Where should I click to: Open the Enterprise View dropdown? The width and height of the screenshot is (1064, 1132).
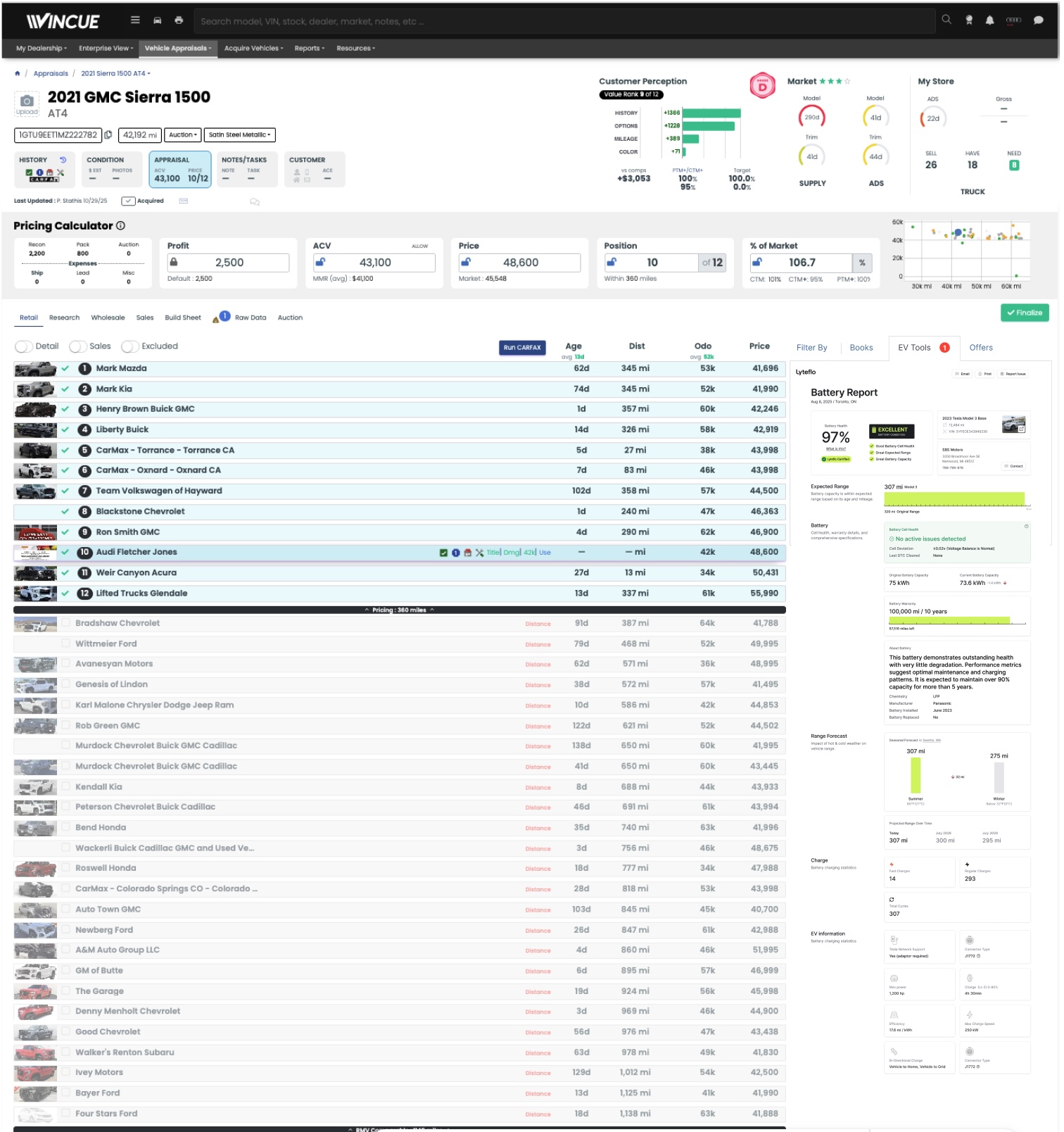tap(106, 49)
